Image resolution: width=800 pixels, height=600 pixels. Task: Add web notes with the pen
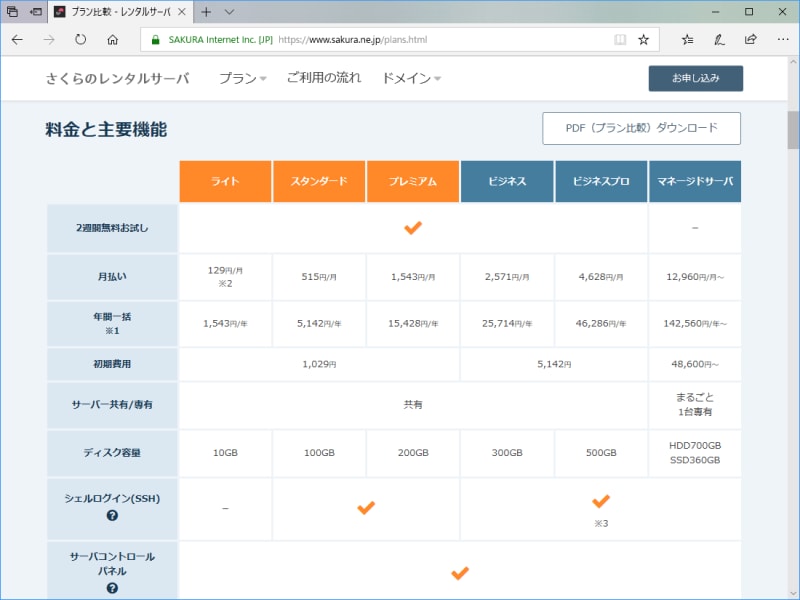click(x=719, y=40)
